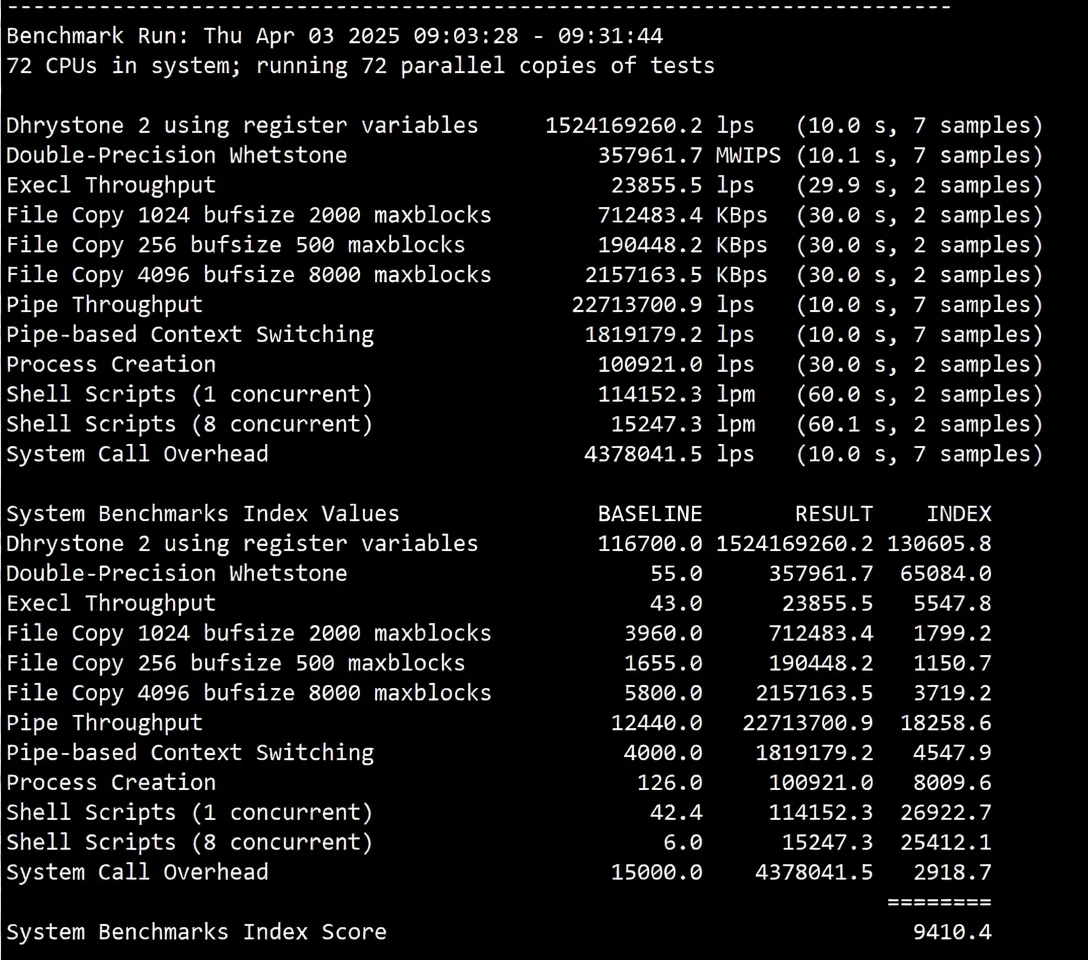Click the BASELINE column header
Viewport: 1088px width, 960px height.
tap(650, 513)
